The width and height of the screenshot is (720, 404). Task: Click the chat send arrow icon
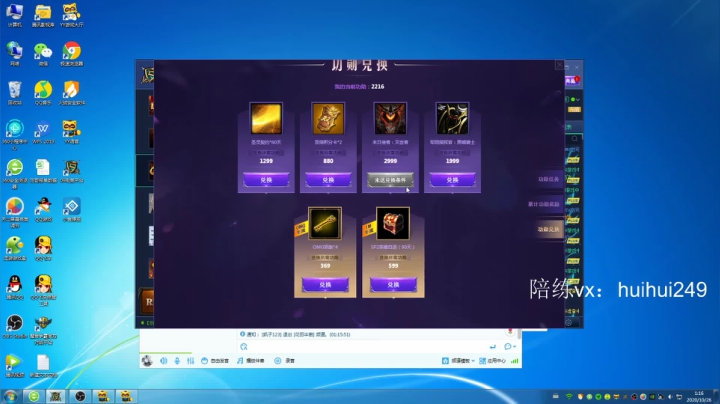493,347
